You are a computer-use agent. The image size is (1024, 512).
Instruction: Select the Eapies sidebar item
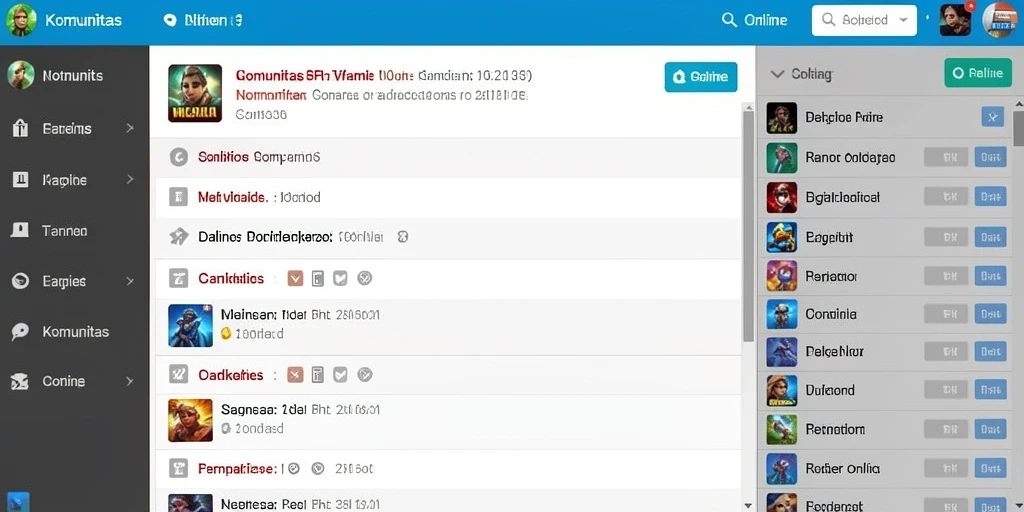[64, 281]
